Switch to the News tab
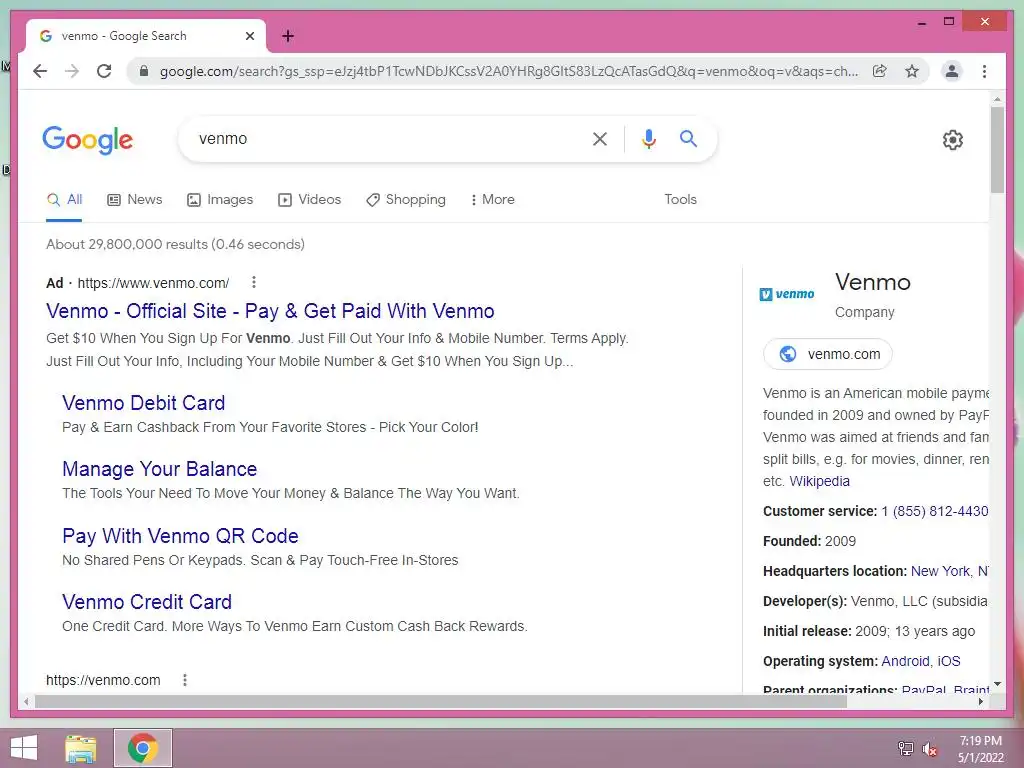 [135, 200]
